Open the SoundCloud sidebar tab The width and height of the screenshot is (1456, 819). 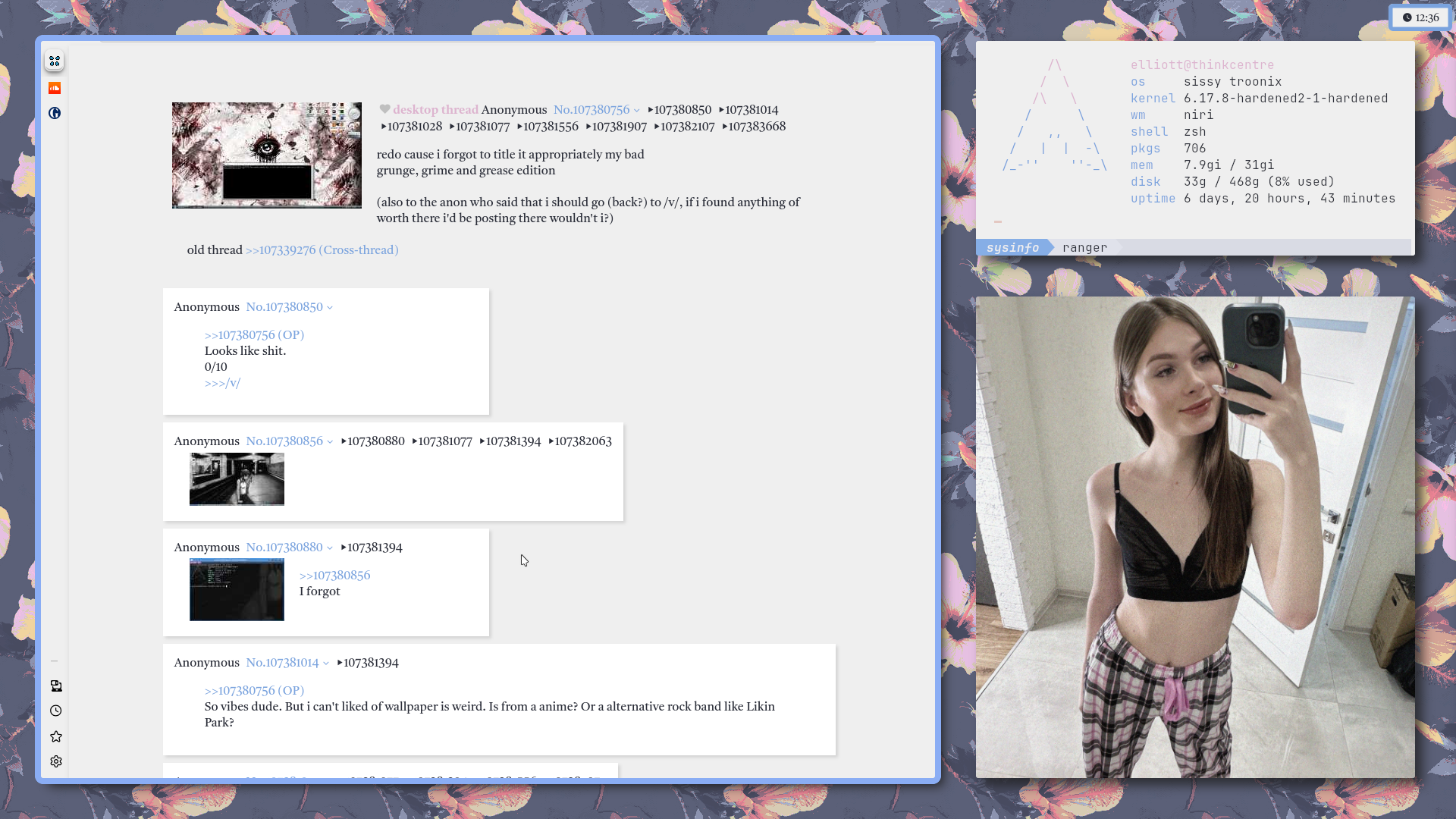55,88
